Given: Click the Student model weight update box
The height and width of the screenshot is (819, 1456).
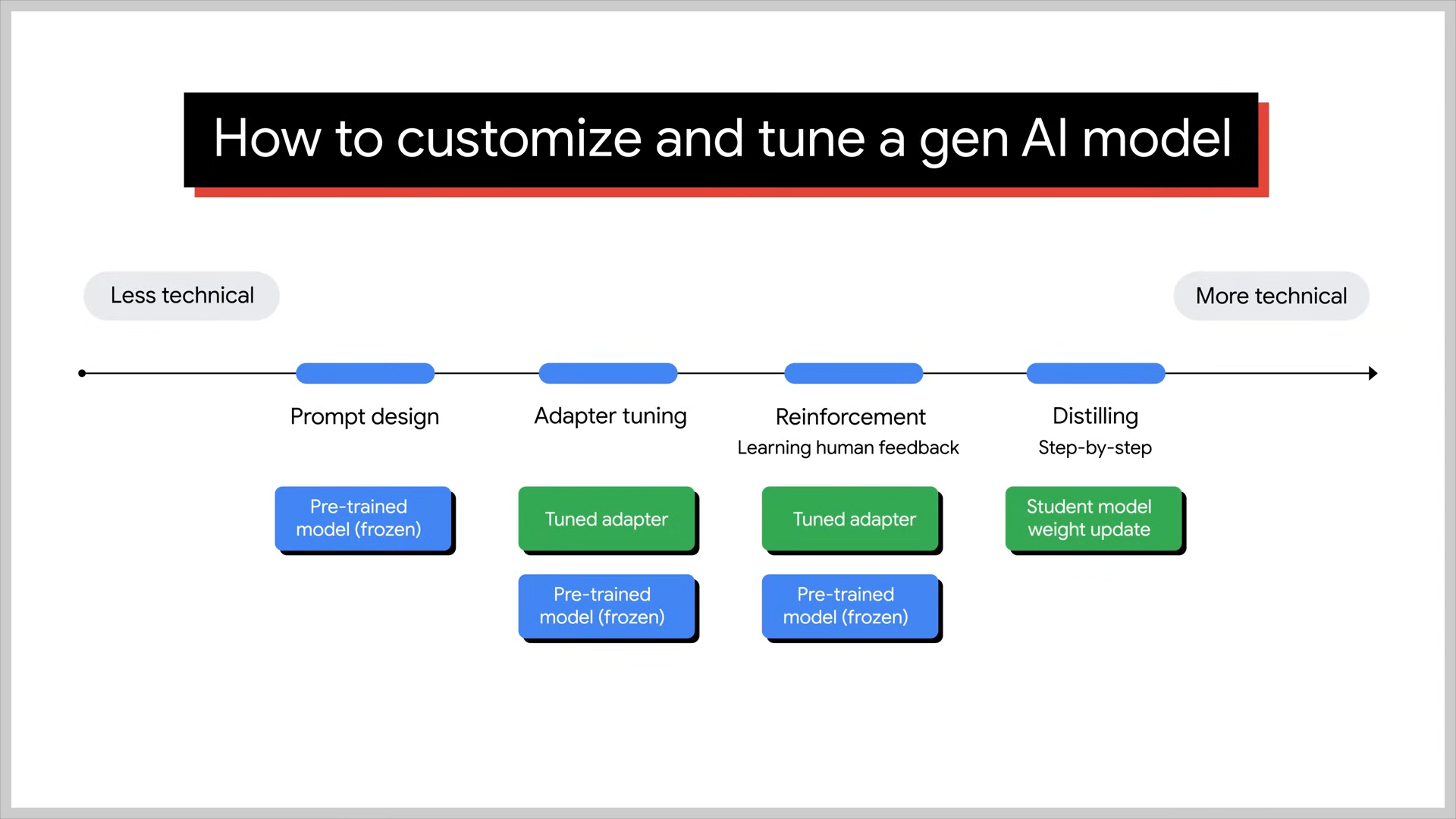Looking at the screenshot, I should pos(1093,519).
